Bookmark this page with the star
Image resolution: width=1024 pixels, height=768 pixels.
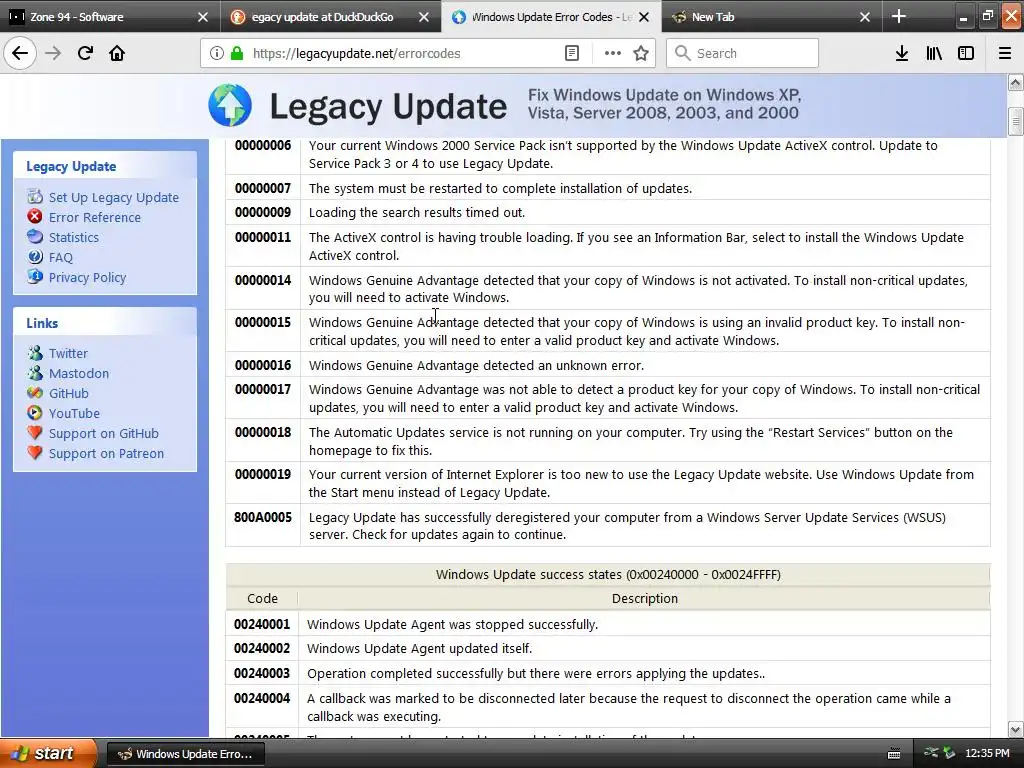point(641,53)
